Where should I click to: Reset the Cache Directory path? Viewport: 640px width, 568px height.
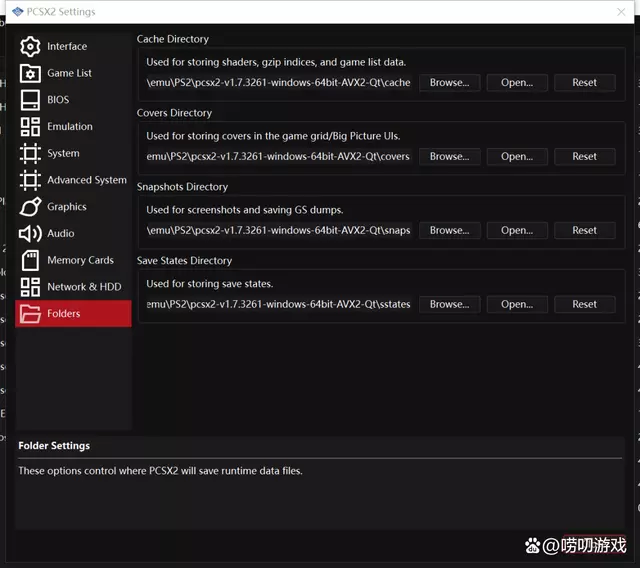(x=584, y=83)
